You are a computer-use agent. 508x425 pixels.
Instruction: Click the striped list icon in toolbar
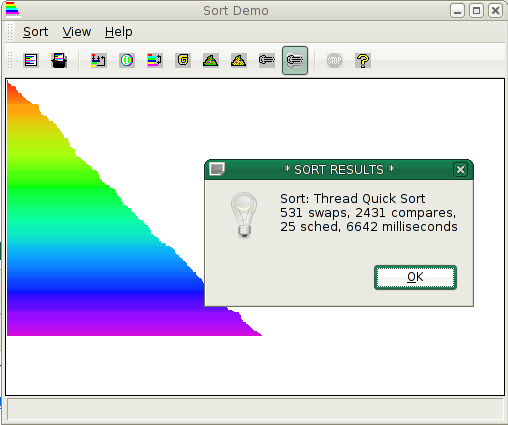tap(31, 61)
